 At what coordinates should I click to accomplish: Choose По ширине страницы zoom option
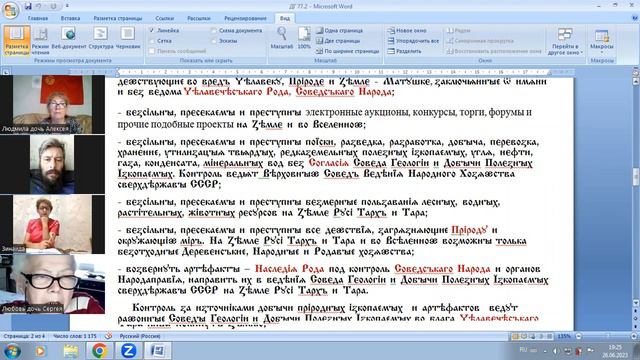(347, 51)
